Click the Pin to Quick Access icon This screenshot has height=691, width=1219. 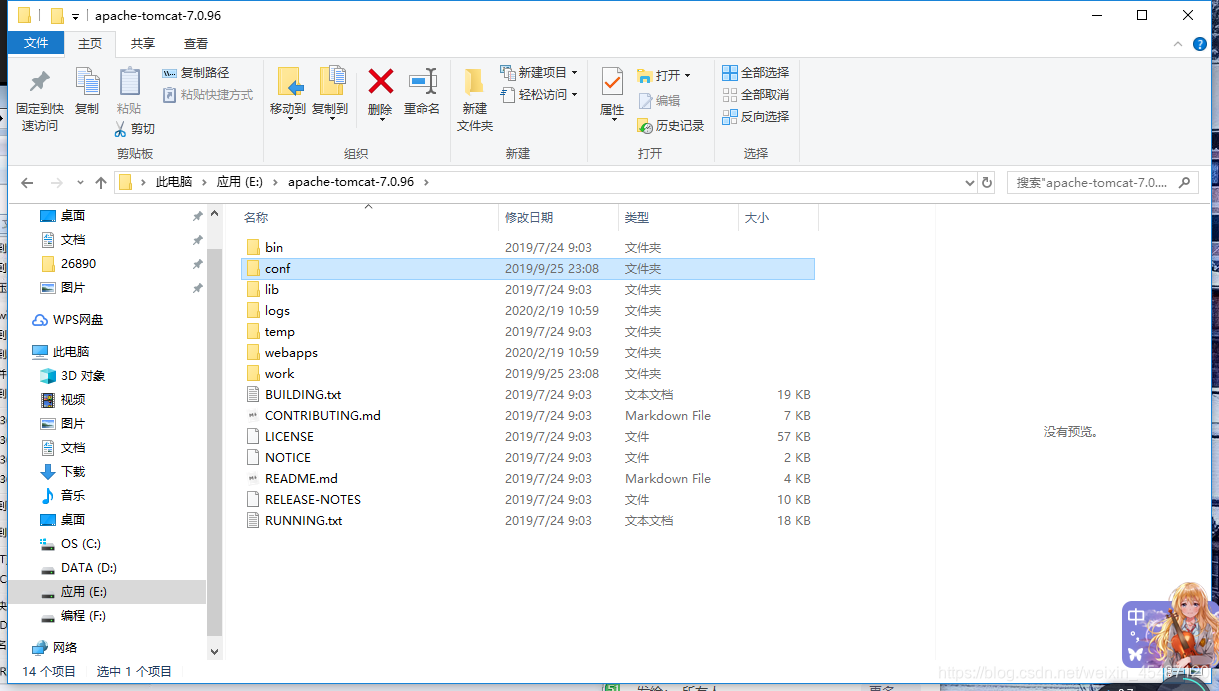(x=40, y=83)
